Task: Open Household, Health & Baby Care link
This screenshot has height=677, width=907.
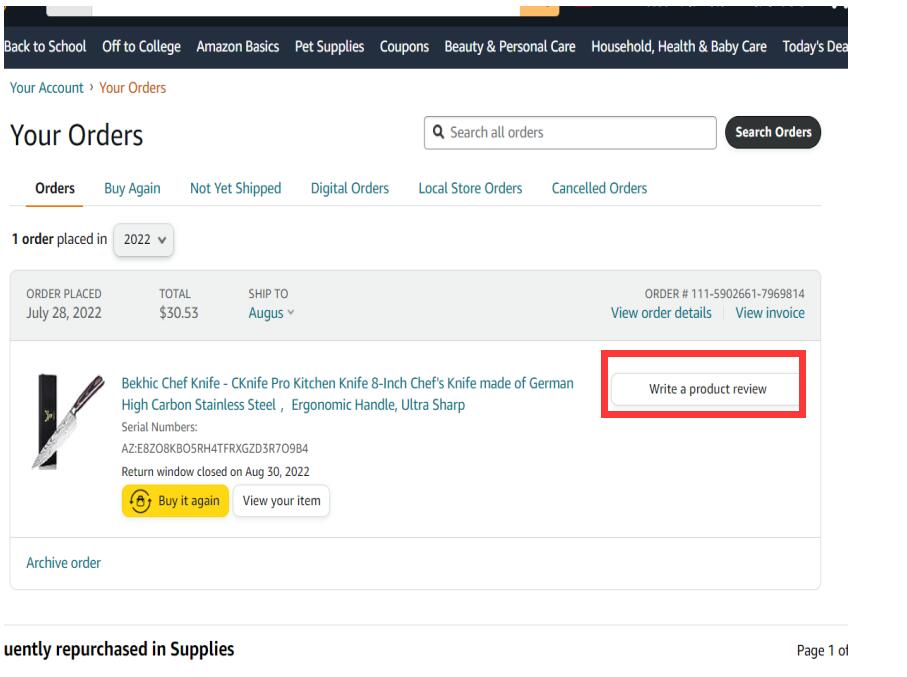Action: [x=679, y=46]
